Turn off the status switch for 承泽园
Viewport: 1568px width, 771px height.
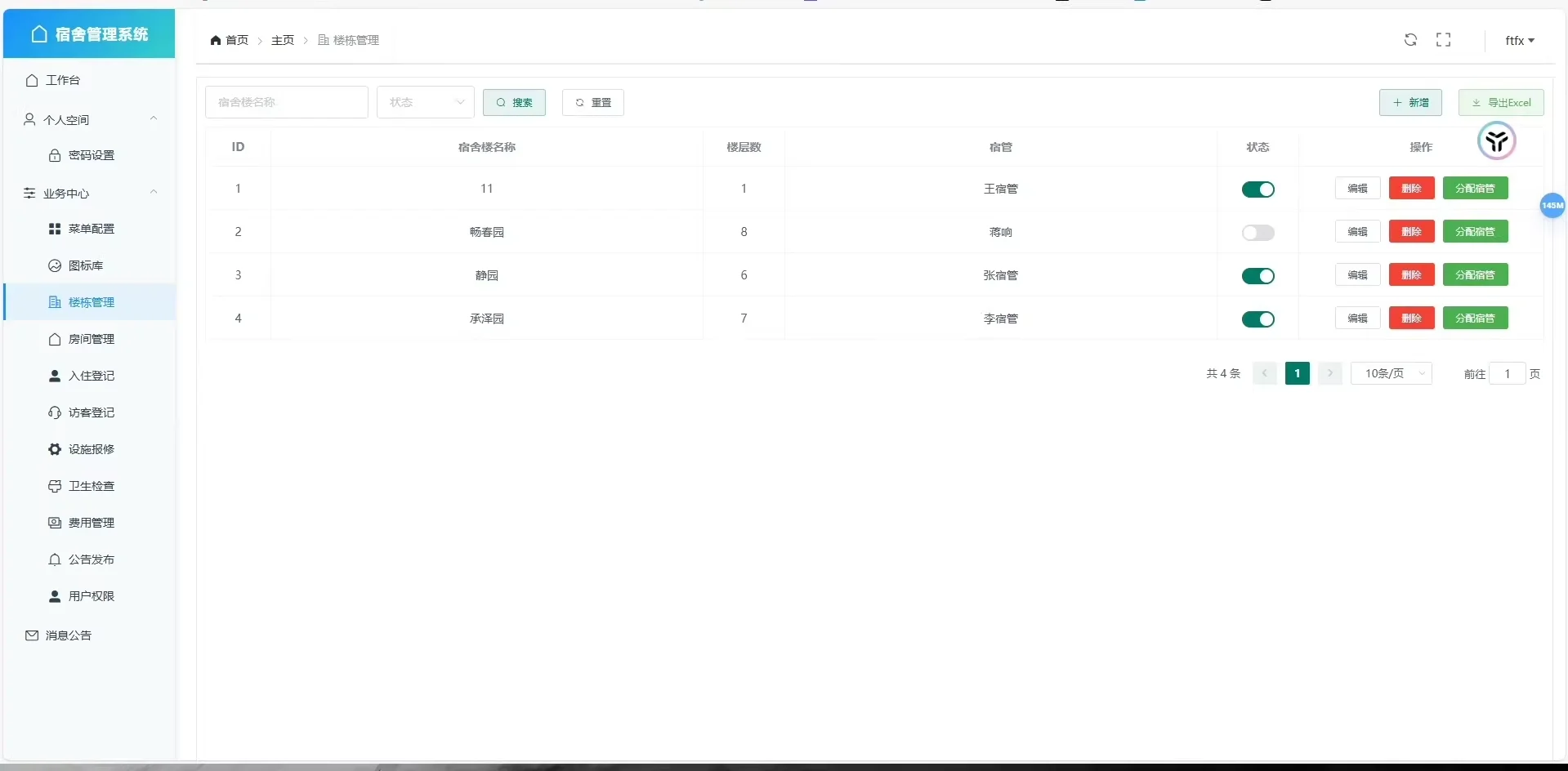tap(1258, 319)
